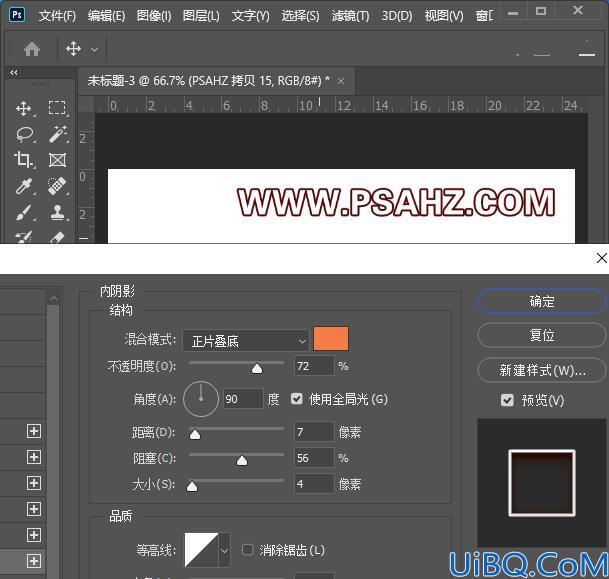Click the angle value field 90
609x579 pixels.
coord(244,399)
